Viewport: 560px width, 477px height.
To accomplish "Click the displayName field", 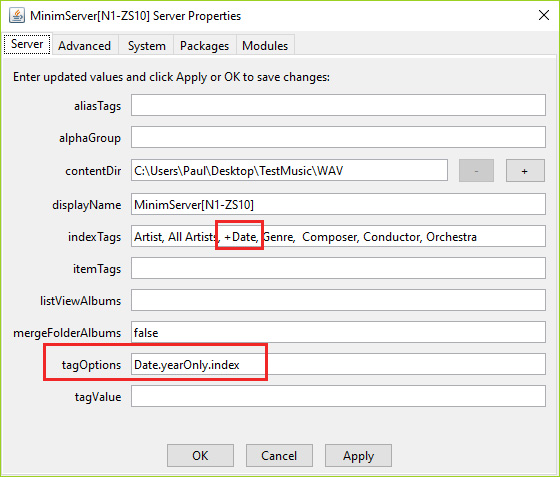I will [x=338, y=204].
